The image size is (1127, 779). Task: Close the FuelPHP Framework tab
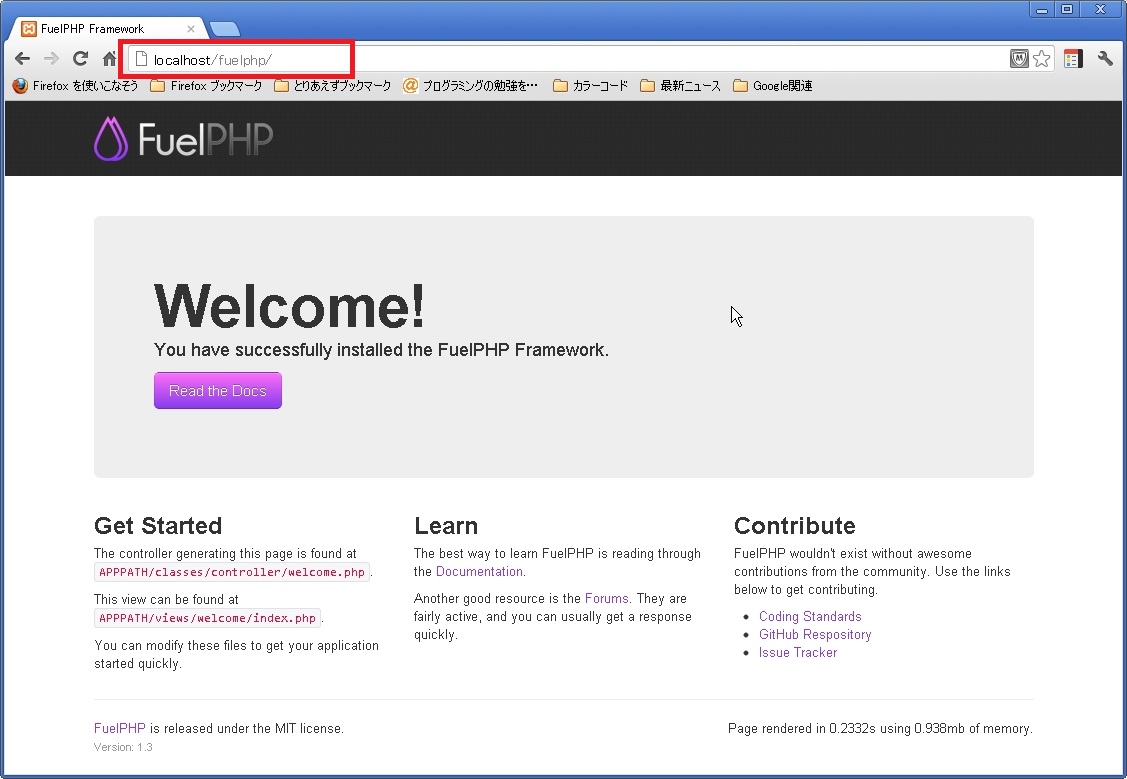coord(190,29)
